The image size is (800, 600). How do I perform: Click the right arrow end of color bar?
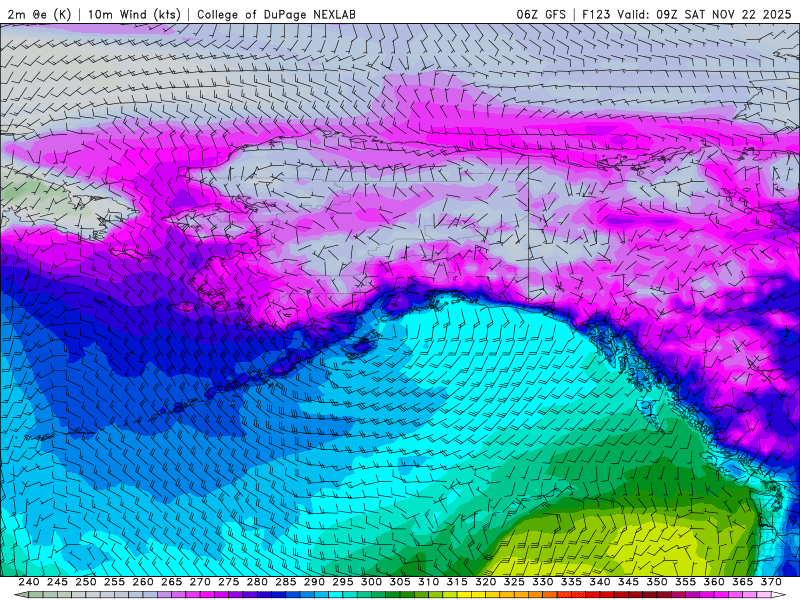[779, 595]
